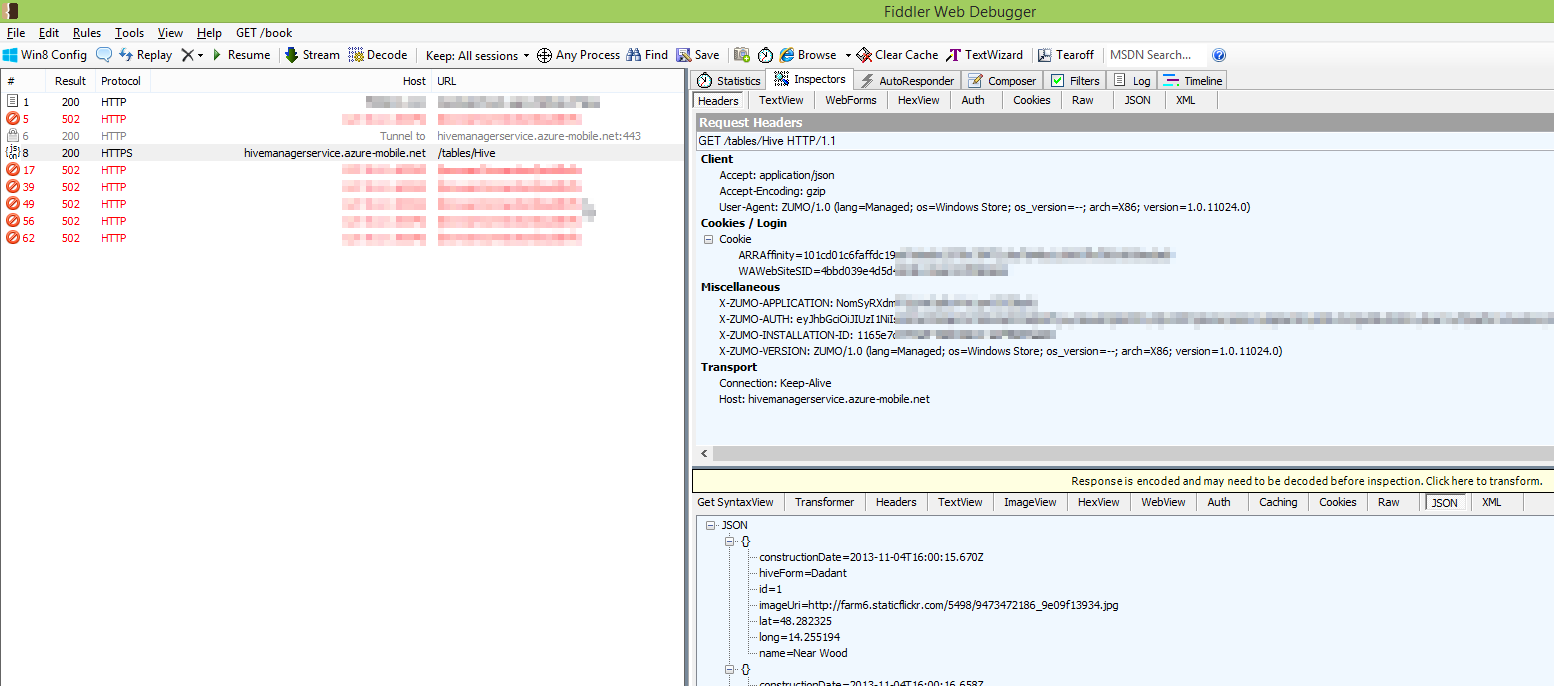1554x686 pixels.
Task: Click the Remove sessions X icon
Action: (187, 55)
